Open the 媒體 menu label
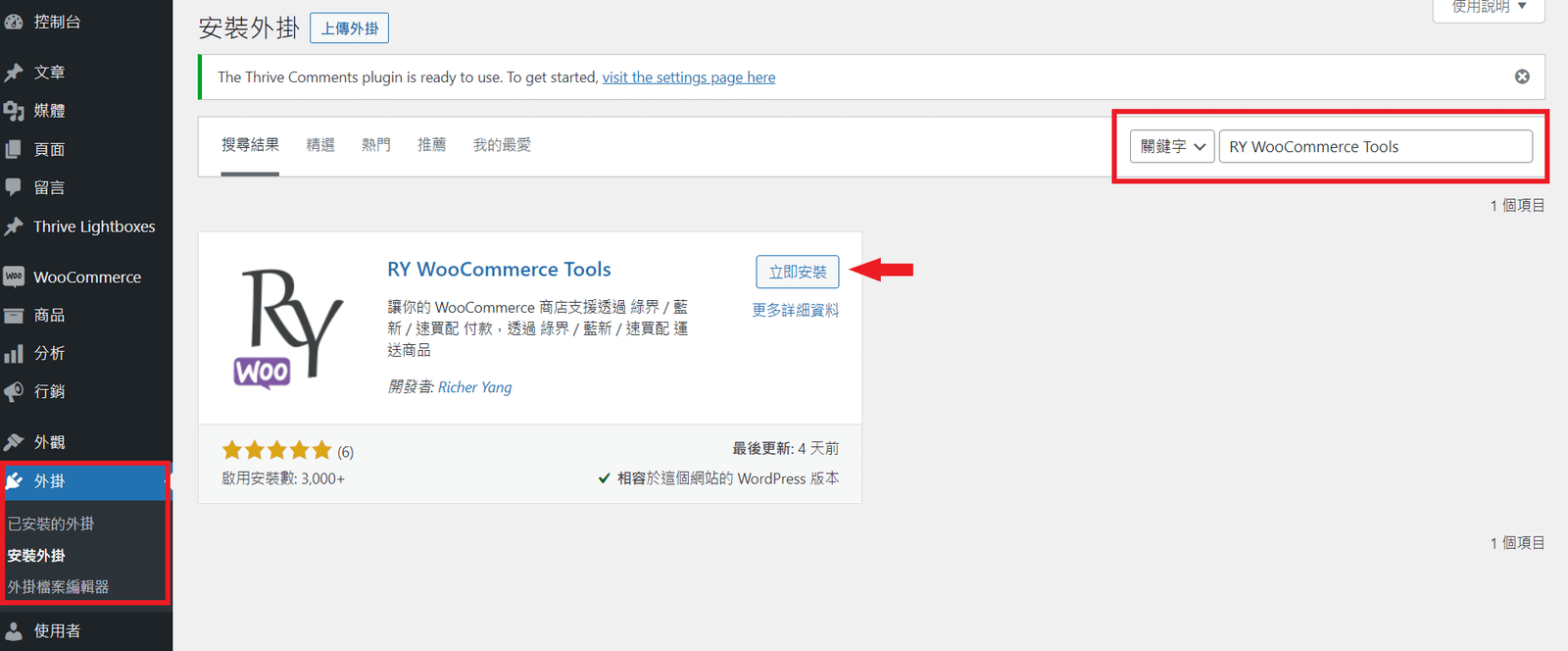This screenshot has width=1568, height=651. tap(49, 111)
